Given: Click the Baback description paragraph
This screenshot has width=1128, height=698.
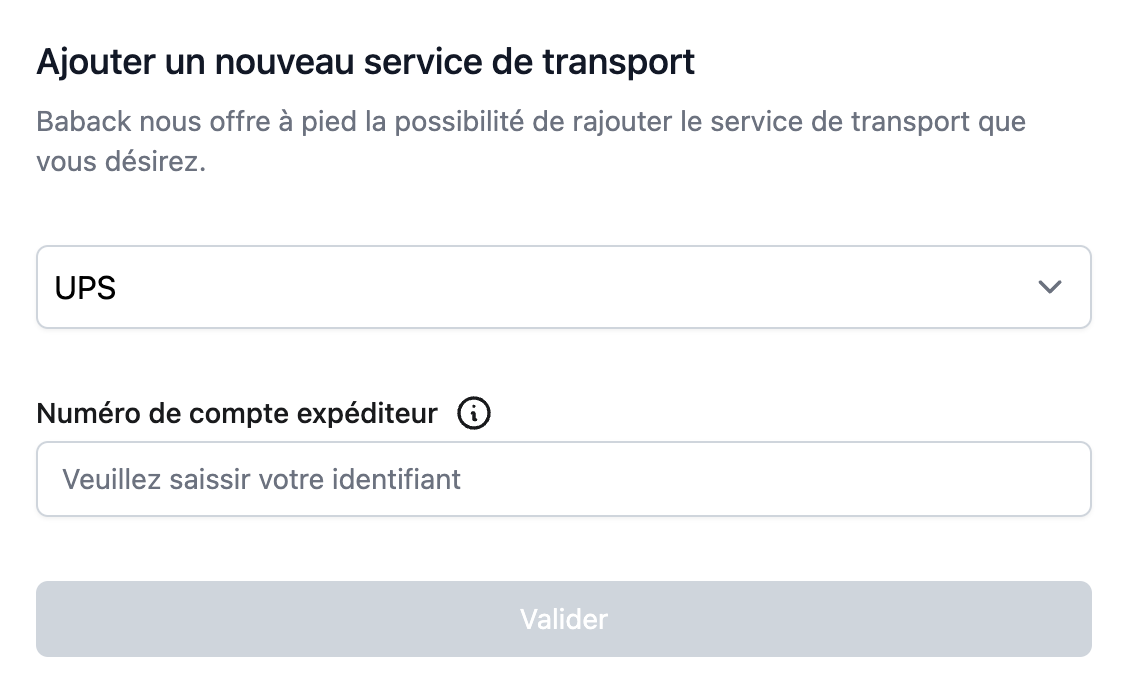Looking at the screenshot, I should click(531, 141).
